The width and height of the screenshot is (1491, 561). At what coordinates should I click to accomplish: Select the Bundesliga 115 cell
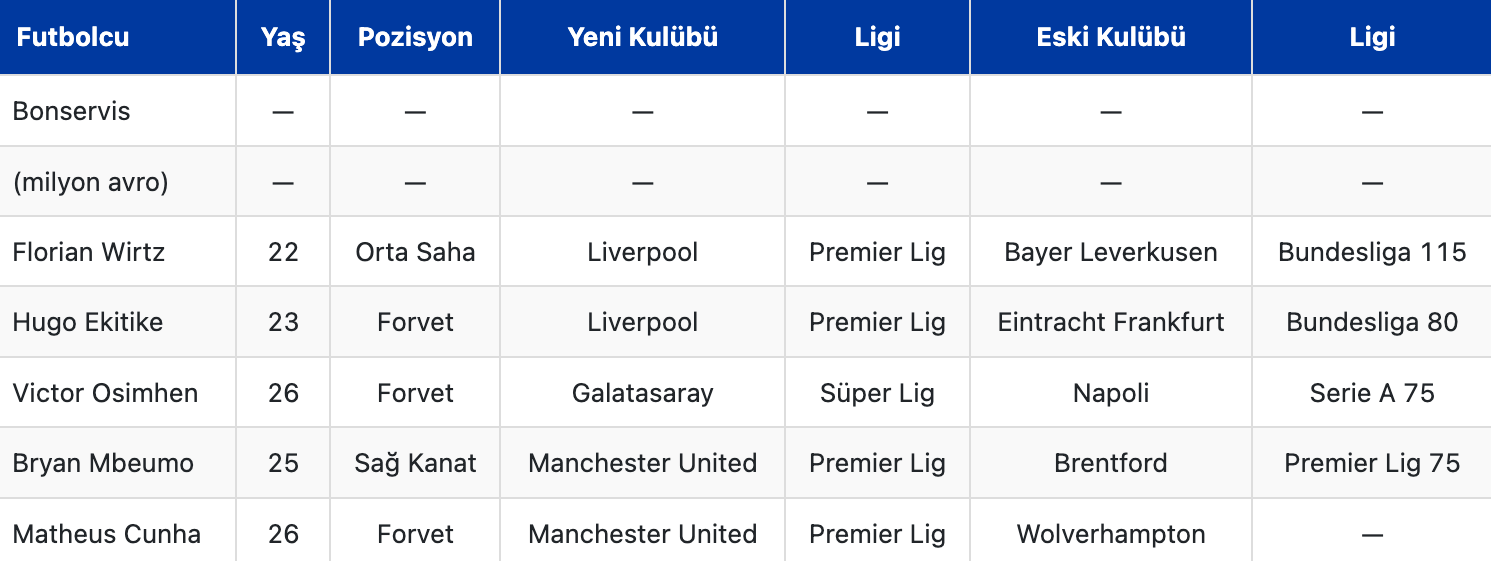(1372, 252)
